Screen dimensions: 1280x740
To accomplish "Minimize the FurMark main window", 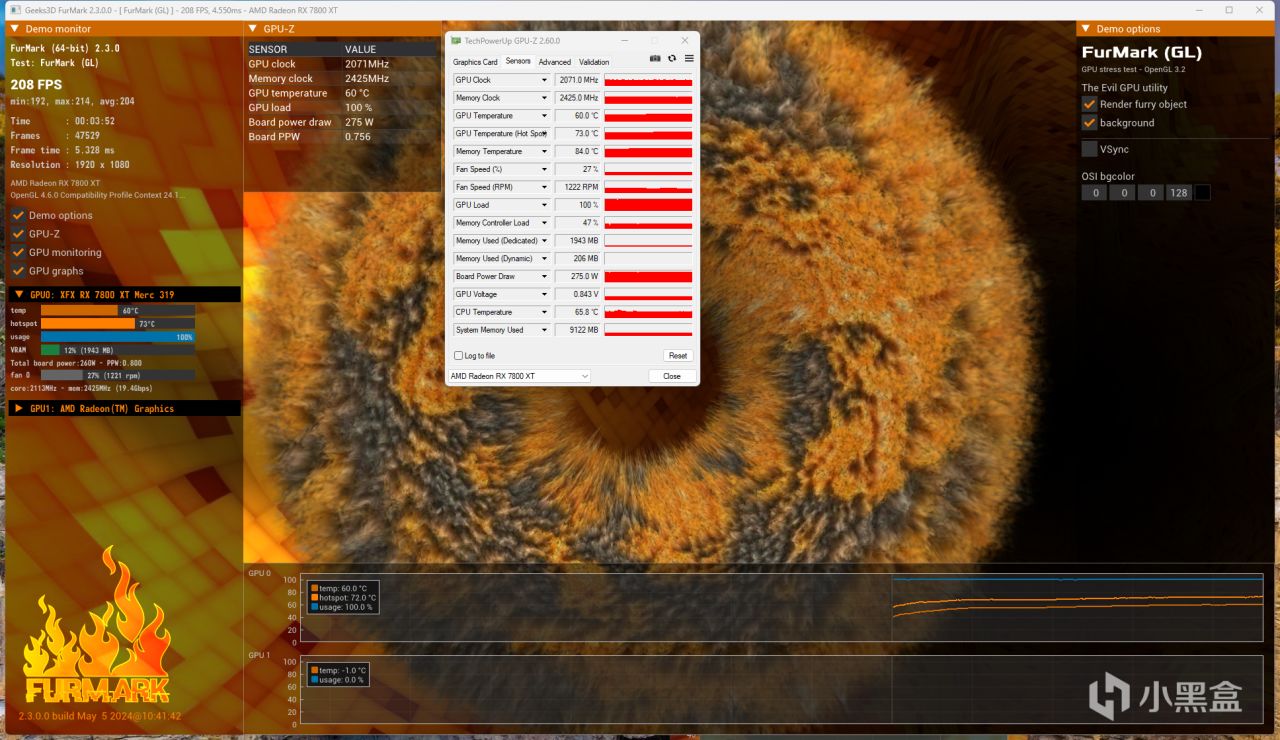I will point(1198,10).
